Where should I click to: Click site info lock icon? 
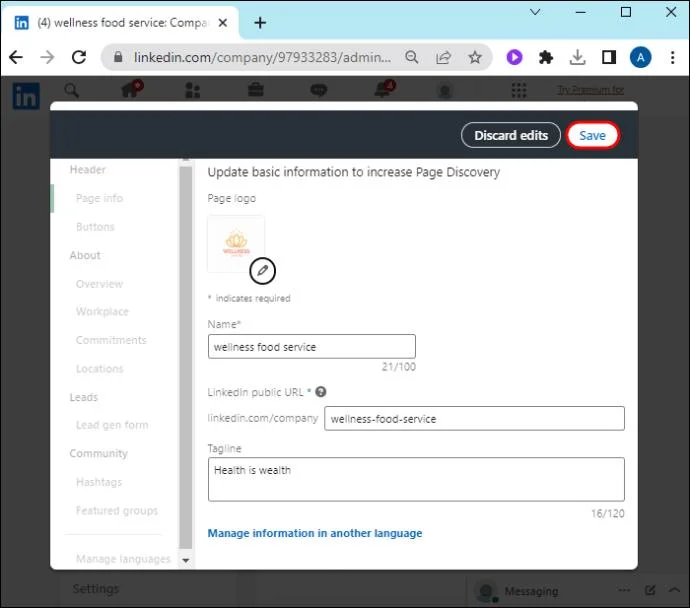coord(118,57)
